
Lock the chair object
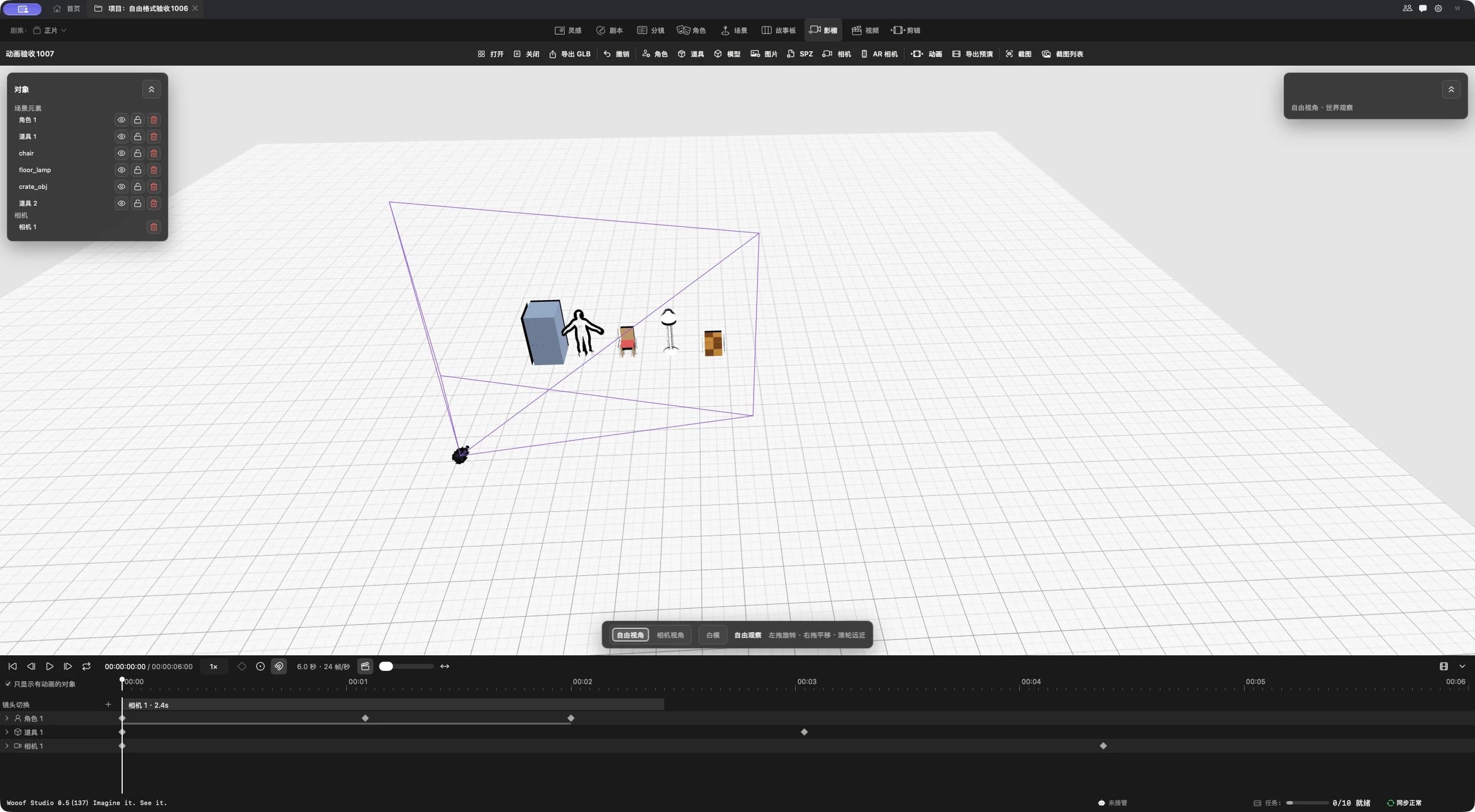click(x=138, y=153)
